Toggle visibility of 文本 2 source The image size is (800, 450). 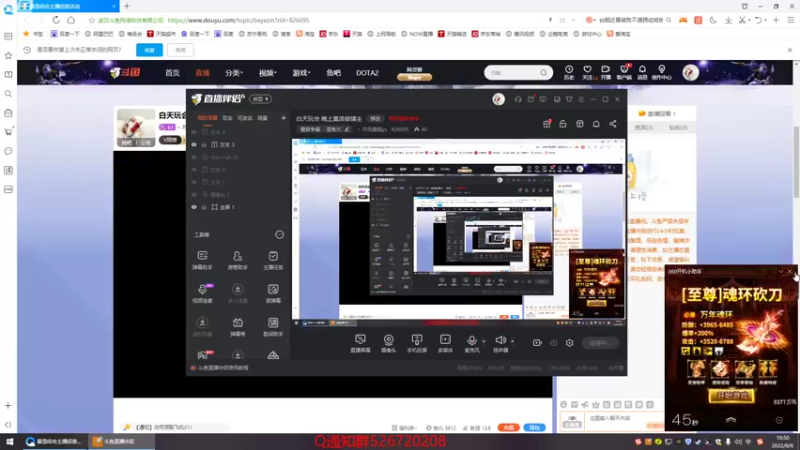coord(194,170)
